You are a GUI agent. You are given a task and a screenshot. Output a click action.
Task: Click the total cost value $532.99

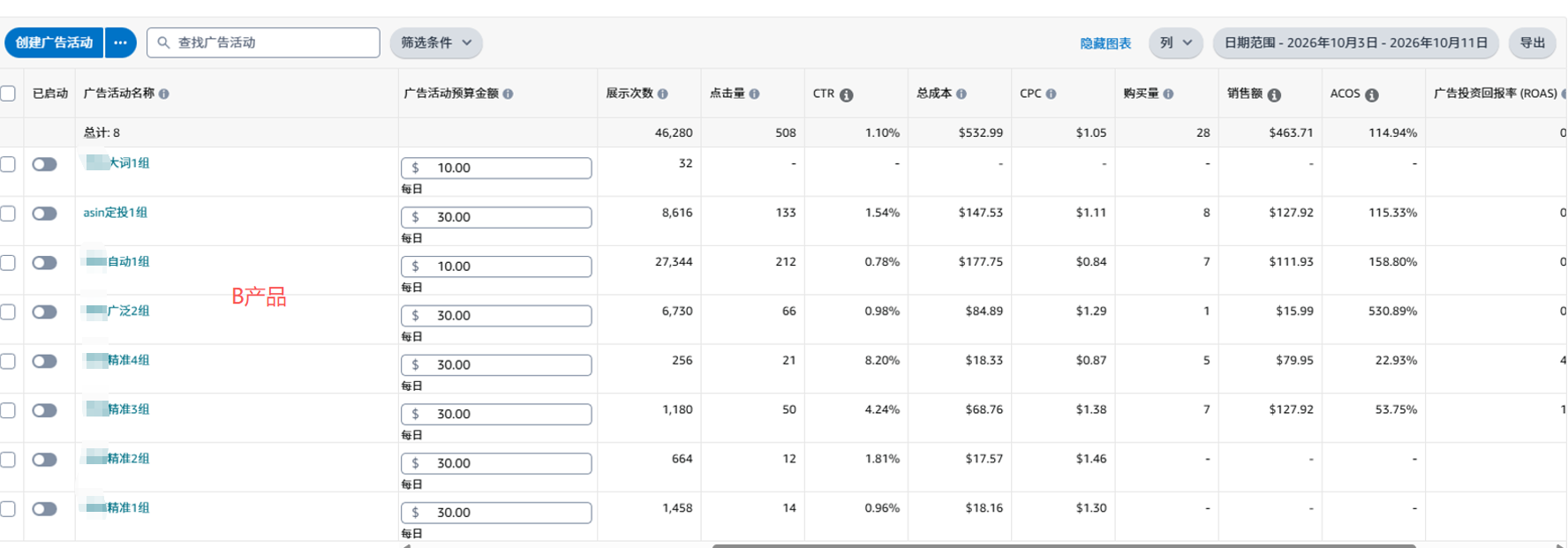981,133
